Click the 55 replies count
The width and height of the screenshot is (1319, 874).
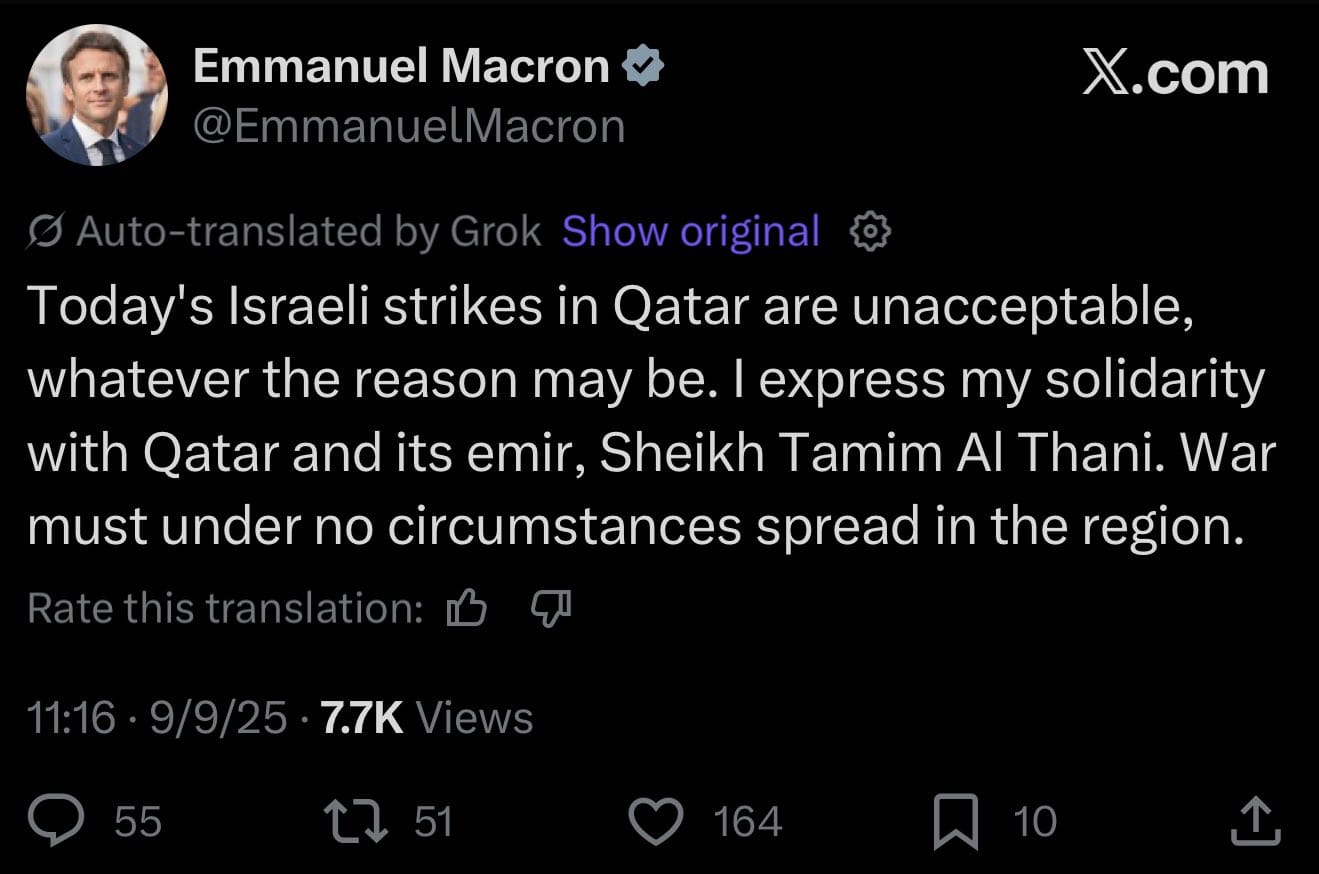[x=138, y=822]
